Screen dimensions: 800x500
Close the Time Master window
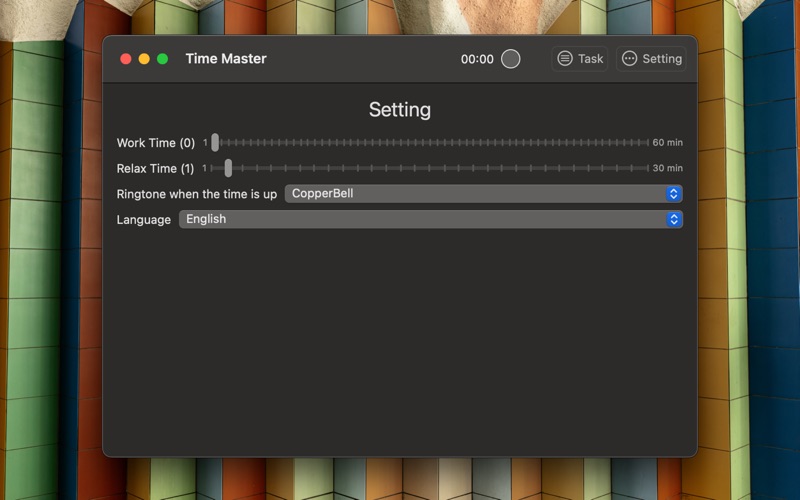pyautogui.click(x=126, y=59)
